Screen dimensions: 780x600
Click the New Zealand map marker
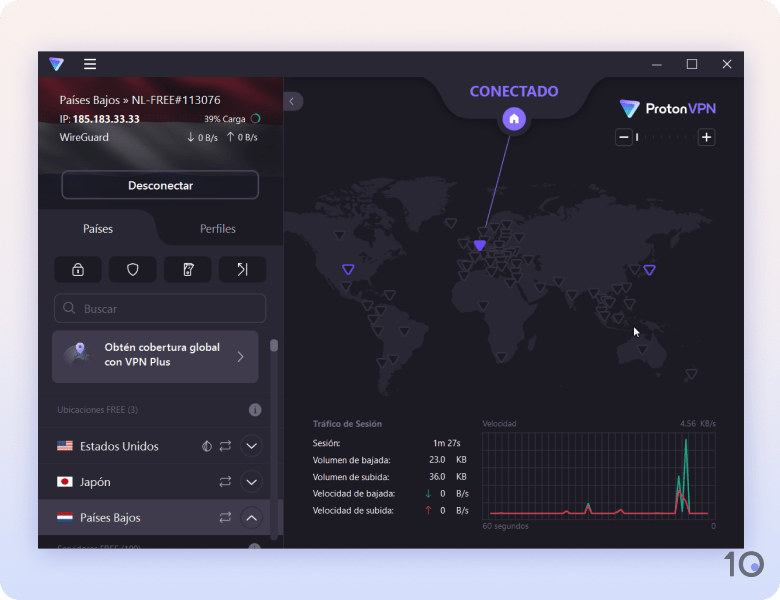tap(691, 374)
